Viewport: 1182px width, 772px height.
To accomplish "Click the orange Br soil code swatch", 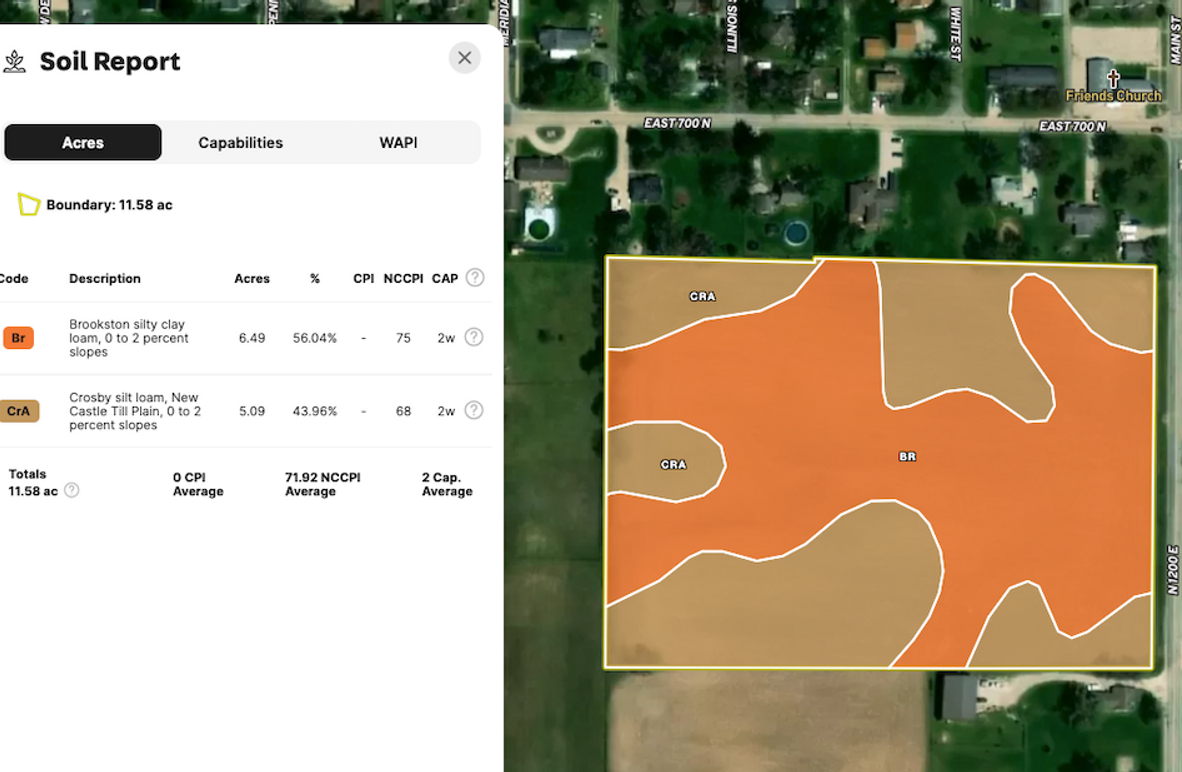I will (18, 338).
